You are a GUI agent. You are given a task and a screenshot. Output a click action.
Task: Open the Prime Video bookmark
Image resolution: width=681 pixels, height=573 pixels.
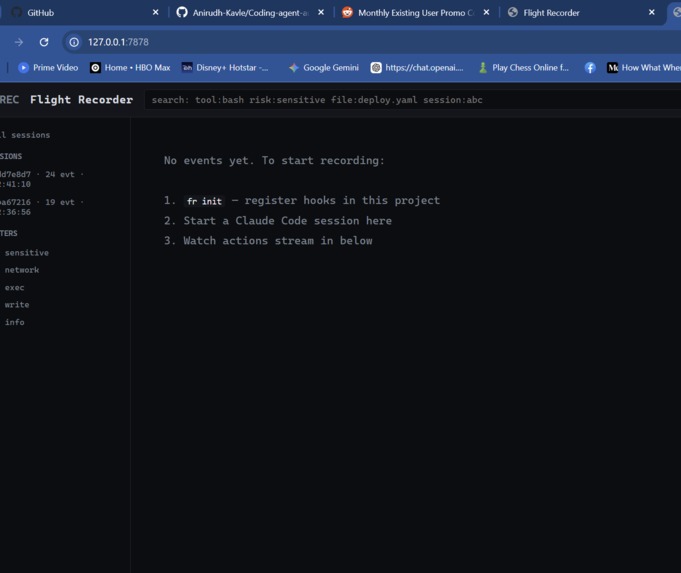pos(48,68)
